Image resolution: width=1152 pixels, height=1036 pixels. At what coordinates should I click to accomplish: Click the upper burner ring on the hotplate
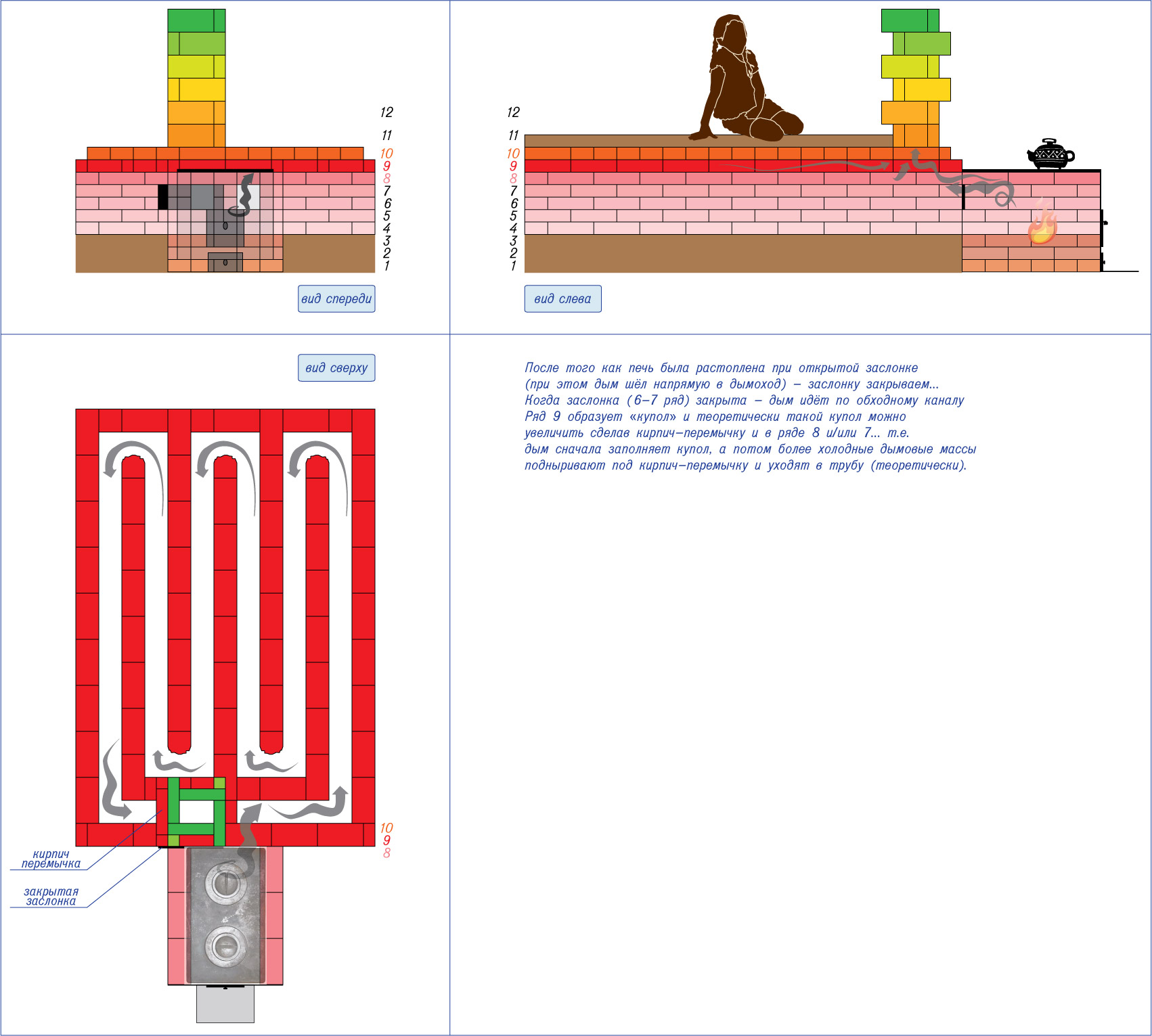tap(225, 883)
